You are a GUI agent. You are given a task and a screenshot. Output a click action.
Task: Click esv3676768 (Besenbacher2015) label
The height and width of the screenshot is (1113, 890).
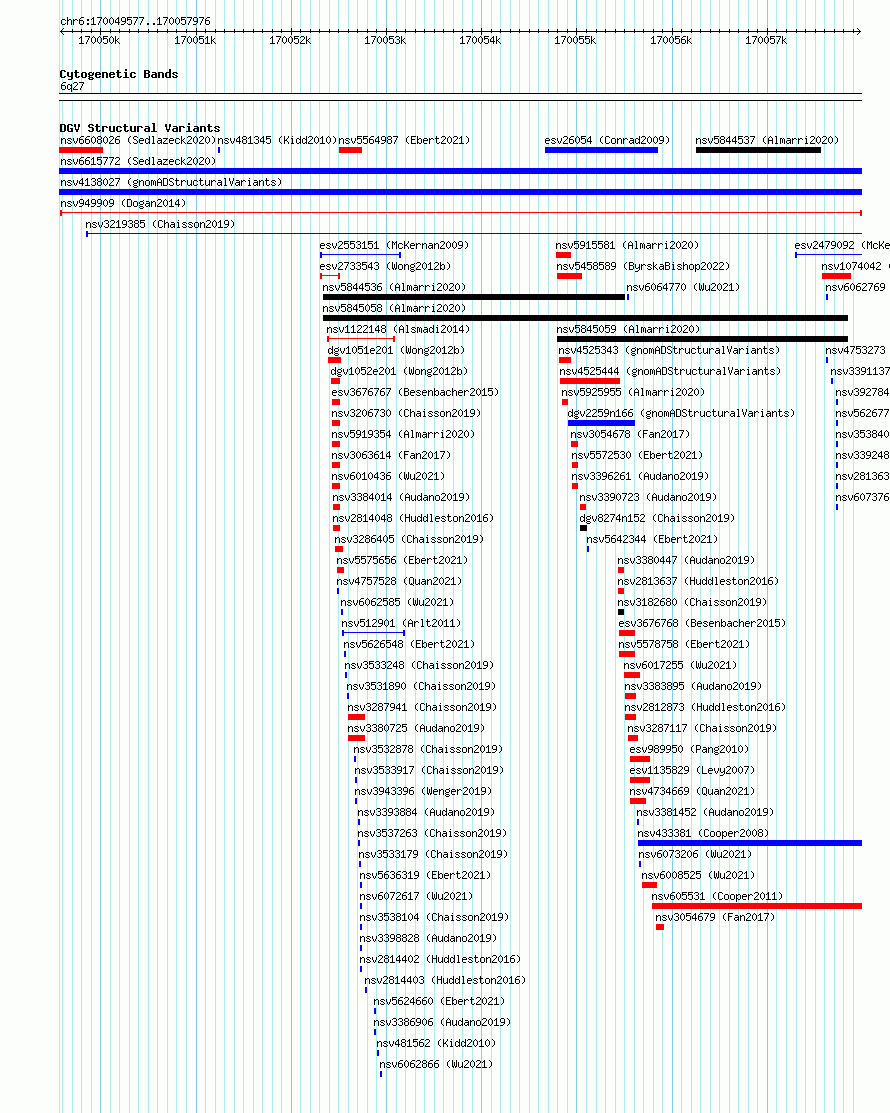pyautogui.click(x=702, y=623)
